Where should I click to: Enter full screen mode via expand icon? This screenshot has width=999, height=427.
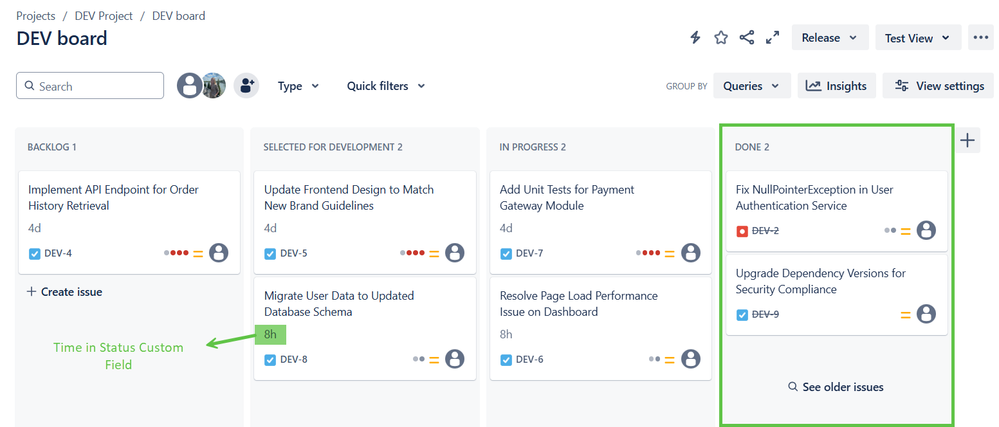[772, 38]
